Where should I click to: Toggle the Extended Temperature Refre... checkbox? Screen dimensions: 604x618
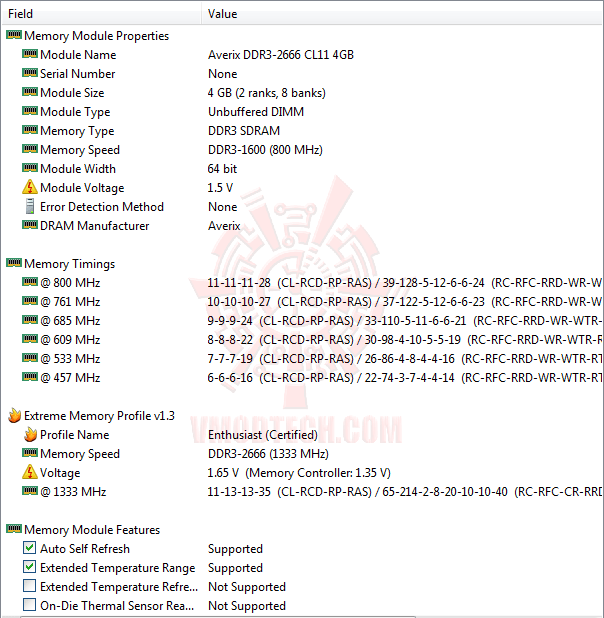click(30, 586)
